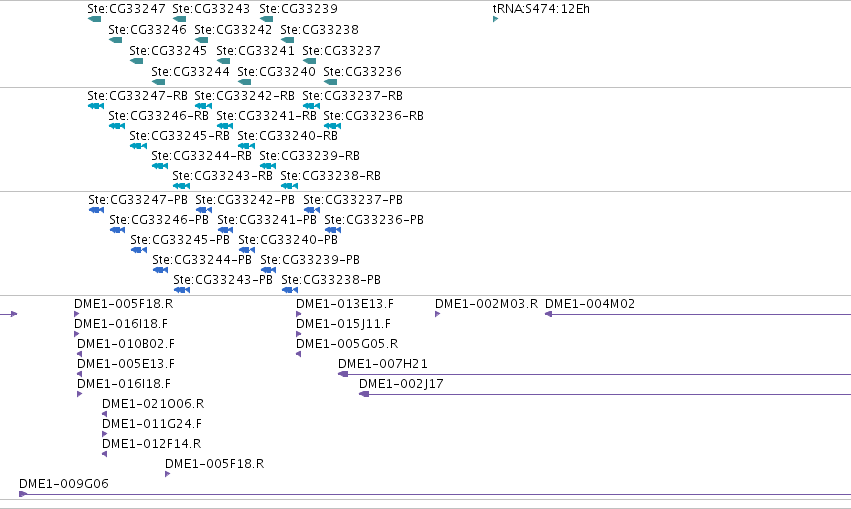Select the small arrow under DME1-002M03.R
The width and height of the screenshot is (851, 509).
tap(437, 314)
